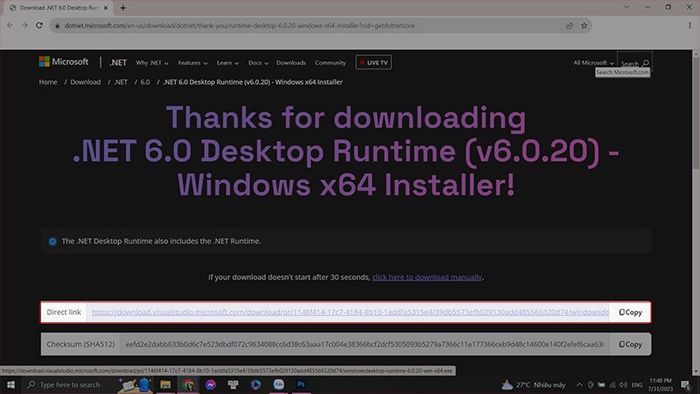Open the share page icon in address bar

570,26
